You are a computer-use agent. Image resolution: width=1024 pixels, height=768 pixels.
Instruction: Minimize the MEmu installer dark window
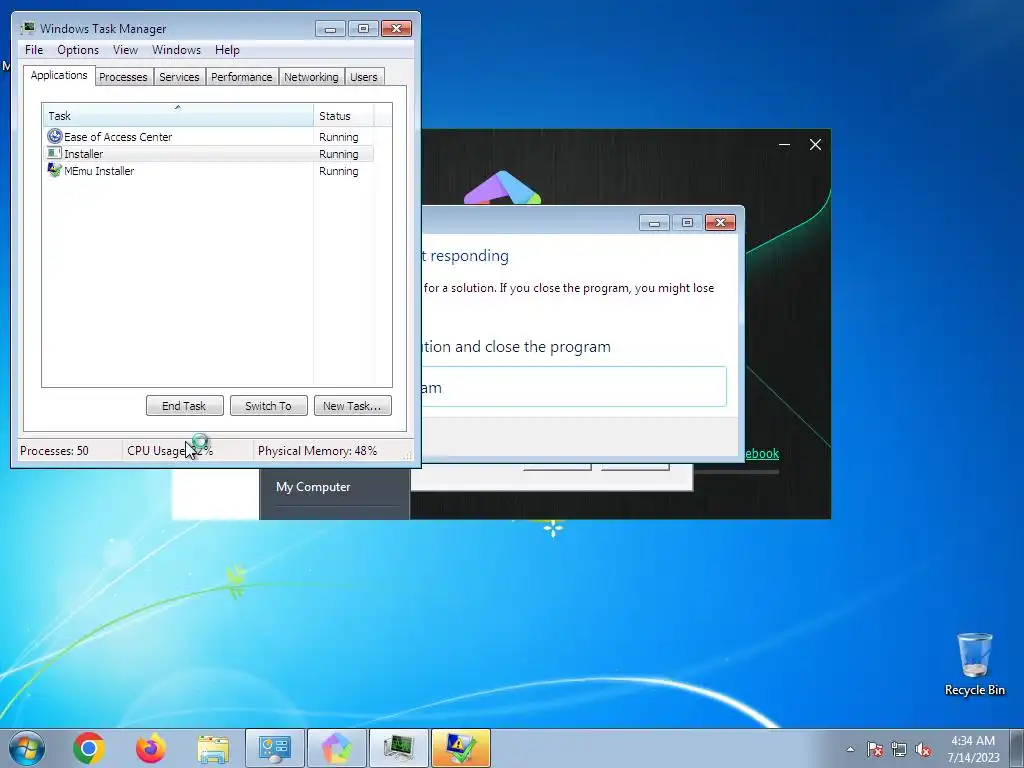(x=784, y=144)
